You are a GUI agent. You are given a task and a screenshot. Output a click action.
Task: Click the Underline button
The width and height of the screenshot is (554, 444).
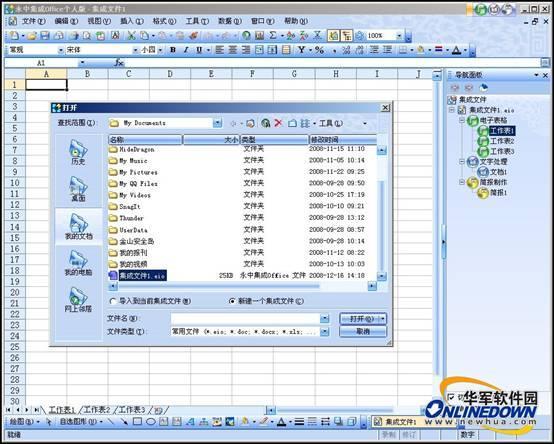point(199,50)
